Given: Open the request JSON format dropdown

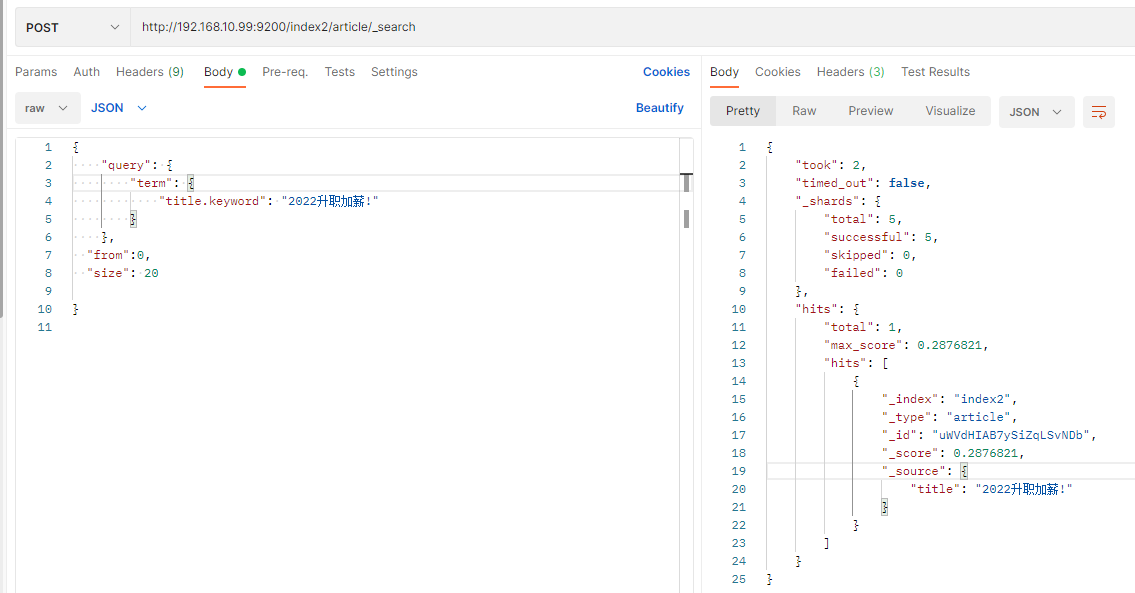Looking at the screenshot, I should click(119, 108).
